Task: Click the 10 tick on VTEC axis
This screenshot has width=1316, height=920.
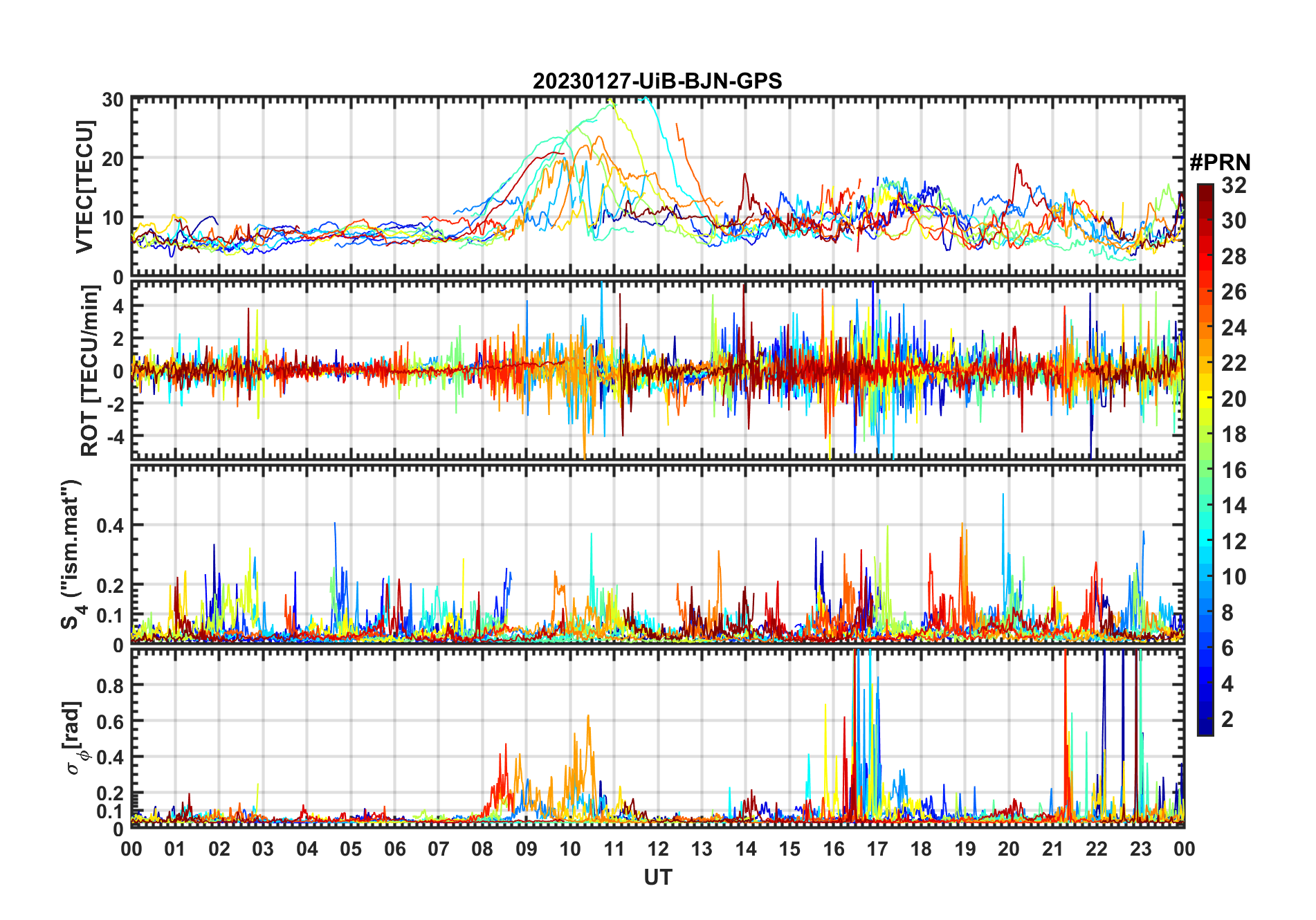Action: tap(113, 219)
